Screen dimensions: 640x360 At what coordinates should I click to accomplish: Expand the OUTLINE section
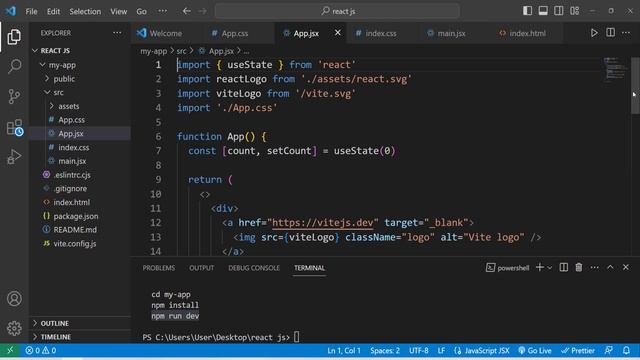pos(80,323)
